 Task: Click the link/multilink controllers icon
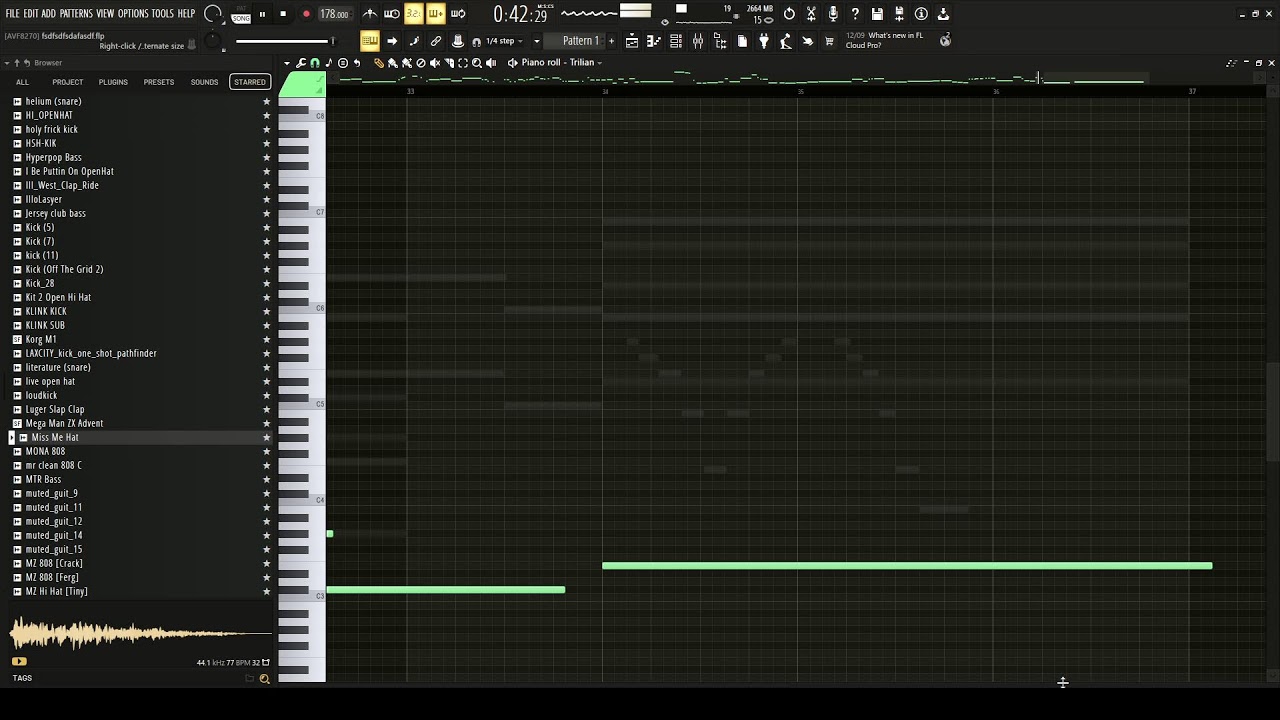(436, 41)
